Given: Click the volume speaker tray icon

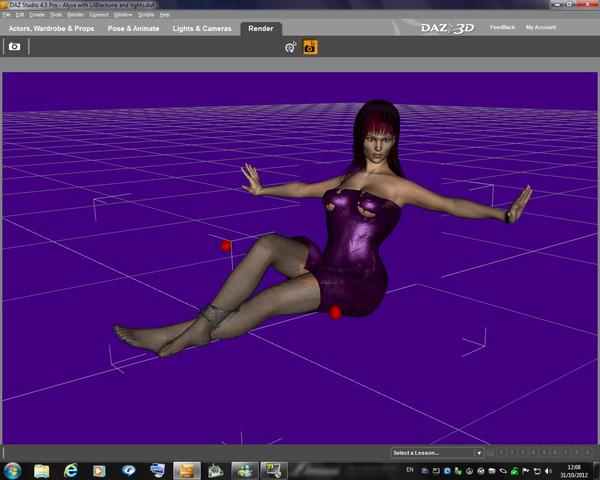Looking at the screenshot, I should [x=548, y=471].
